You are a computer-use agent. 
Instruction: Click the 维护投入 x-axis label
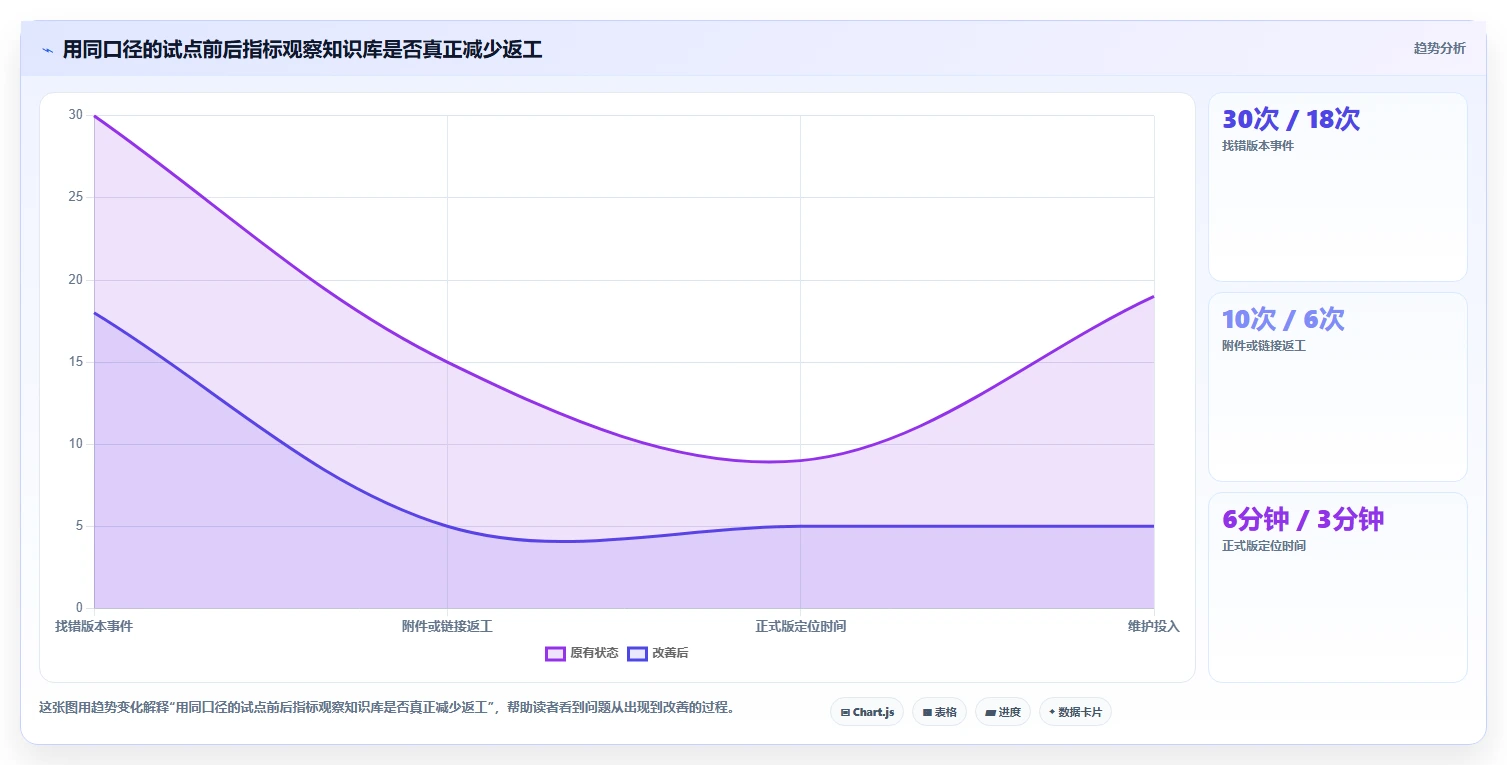[x=1154, y=626]
